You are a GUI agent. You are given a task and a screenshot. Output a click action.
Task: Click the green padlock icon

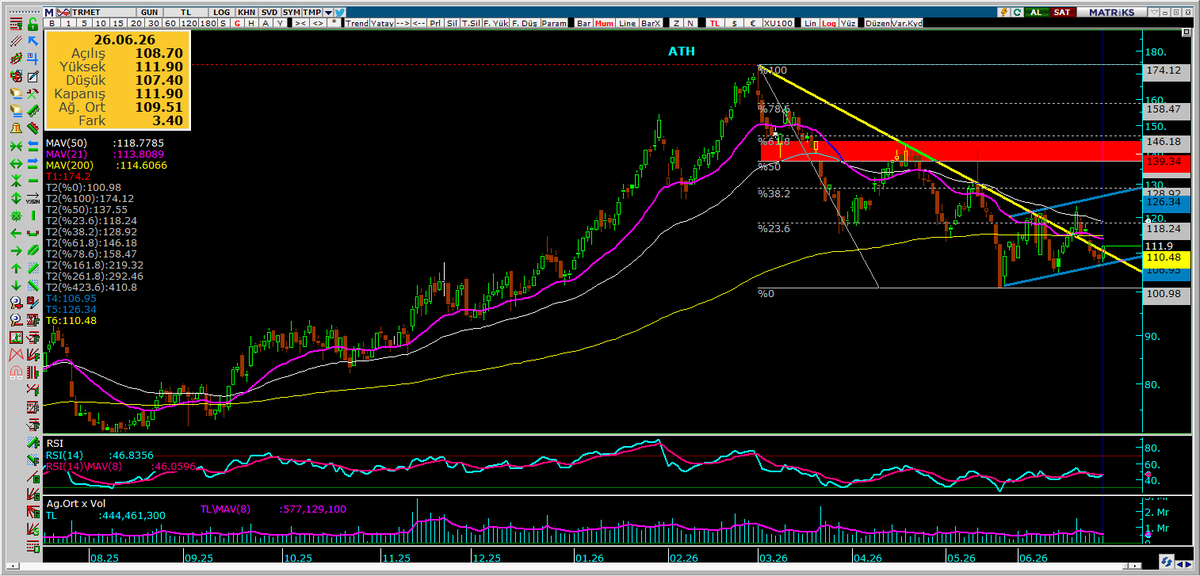coord(33,23)
